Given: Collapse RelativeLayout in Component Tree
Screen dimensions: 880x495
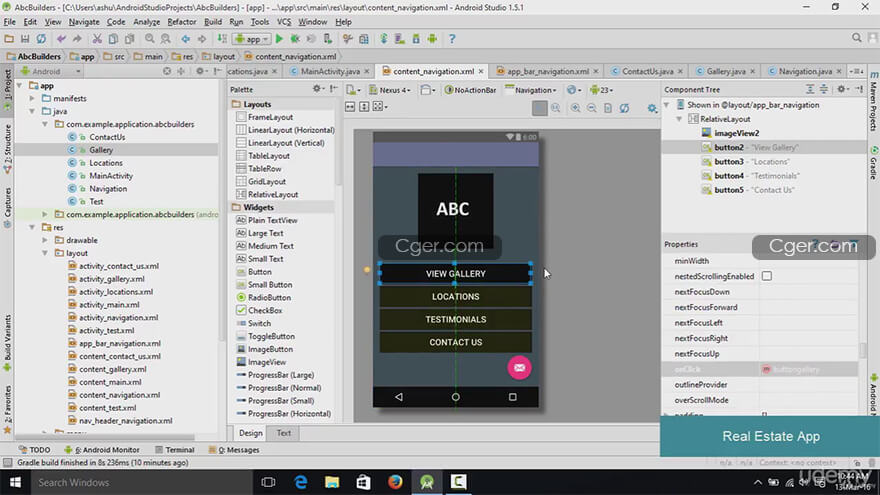Looking at the screenshot, I should pos(679,119).
